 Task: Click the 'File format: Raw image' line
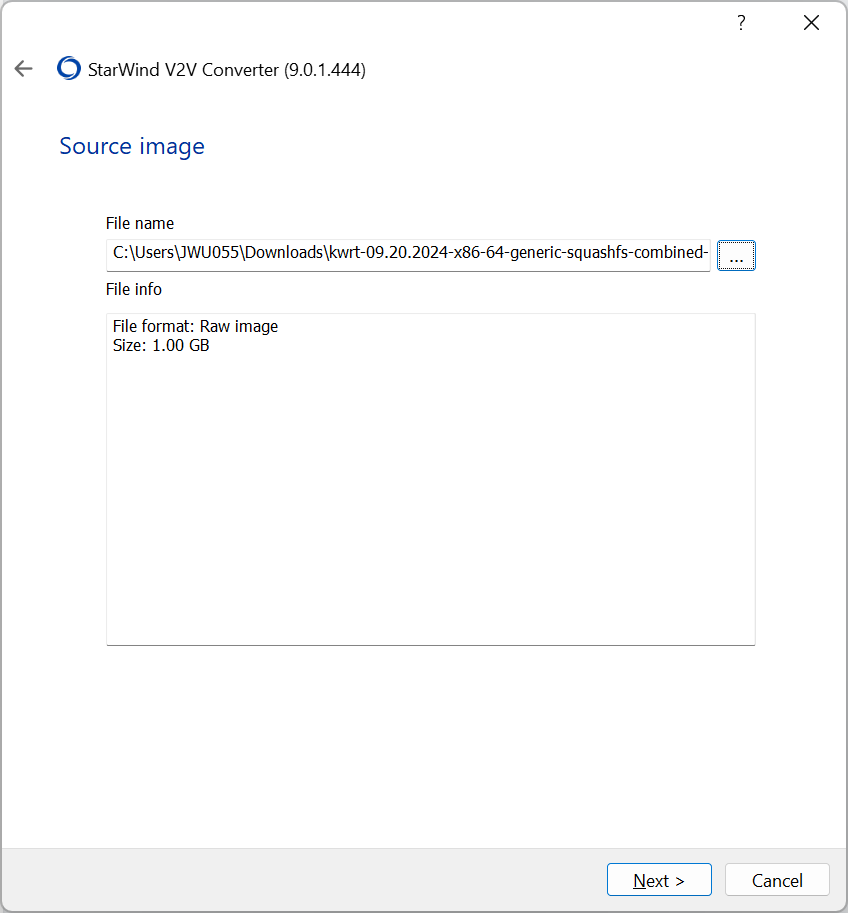(195, 326)
